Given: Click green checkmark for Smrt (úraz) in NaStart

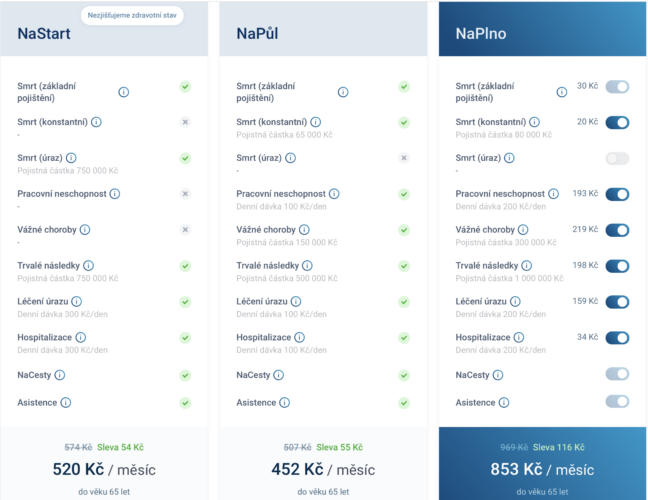Looking at the screenshot, I should click(x=185, y=158).
